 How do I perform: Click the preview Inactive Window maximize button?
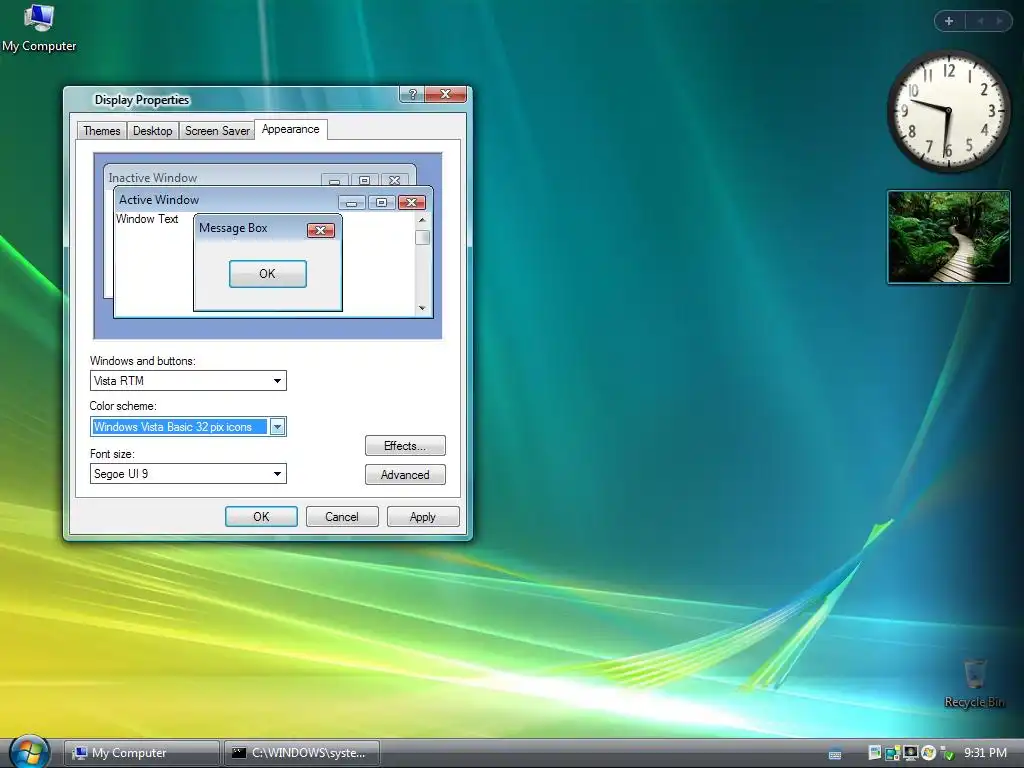coord(364,180)
